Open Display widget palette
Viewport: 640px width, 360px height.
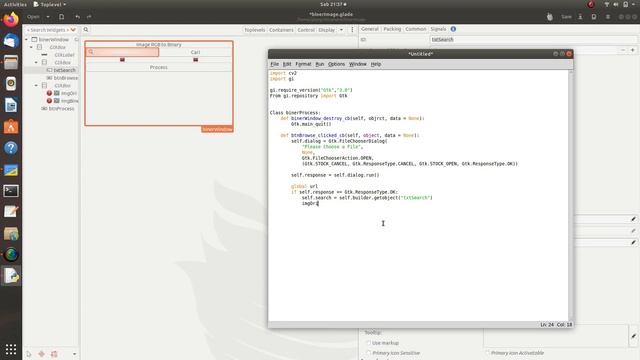(327, 30)
